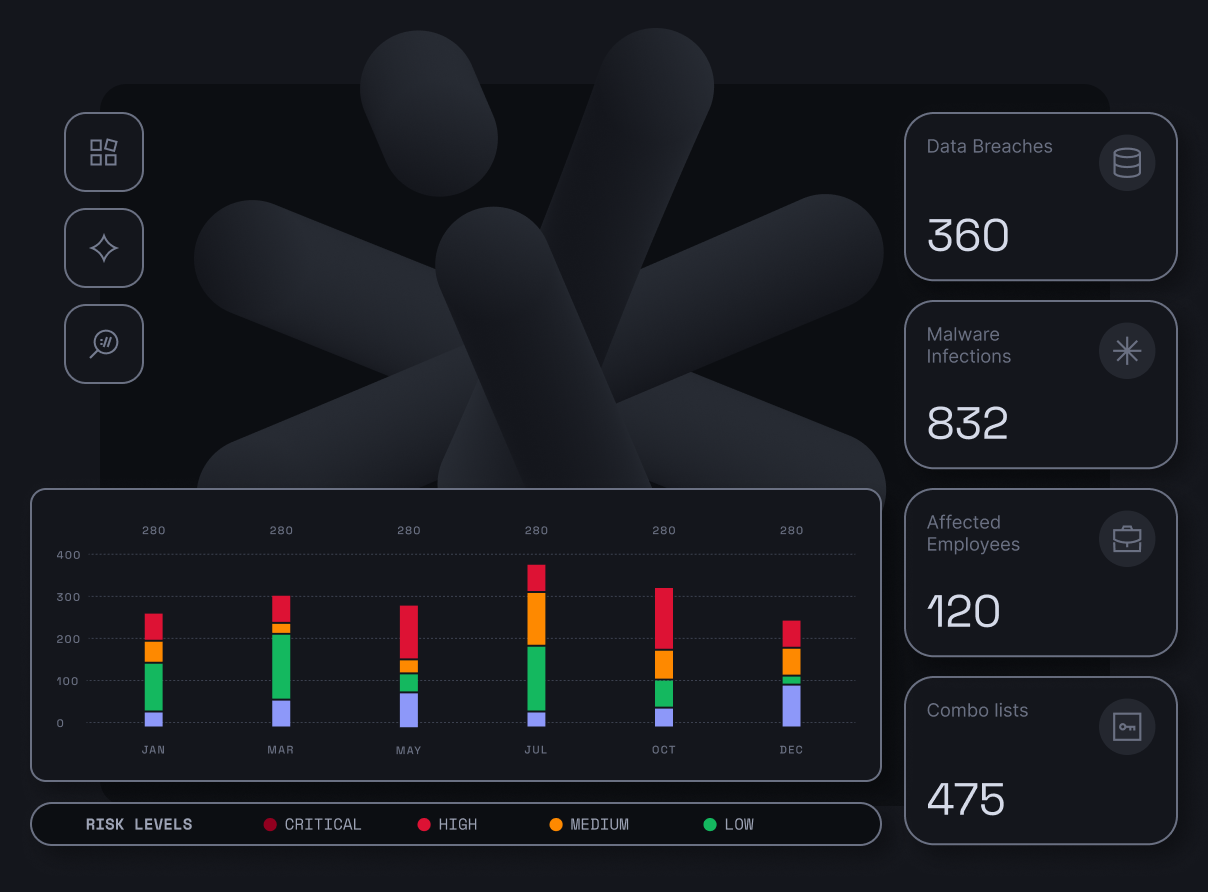The image size is (1208, 892).
Task: Click the orange segment of the JUL bar
Action: click(x=536, y=618)
